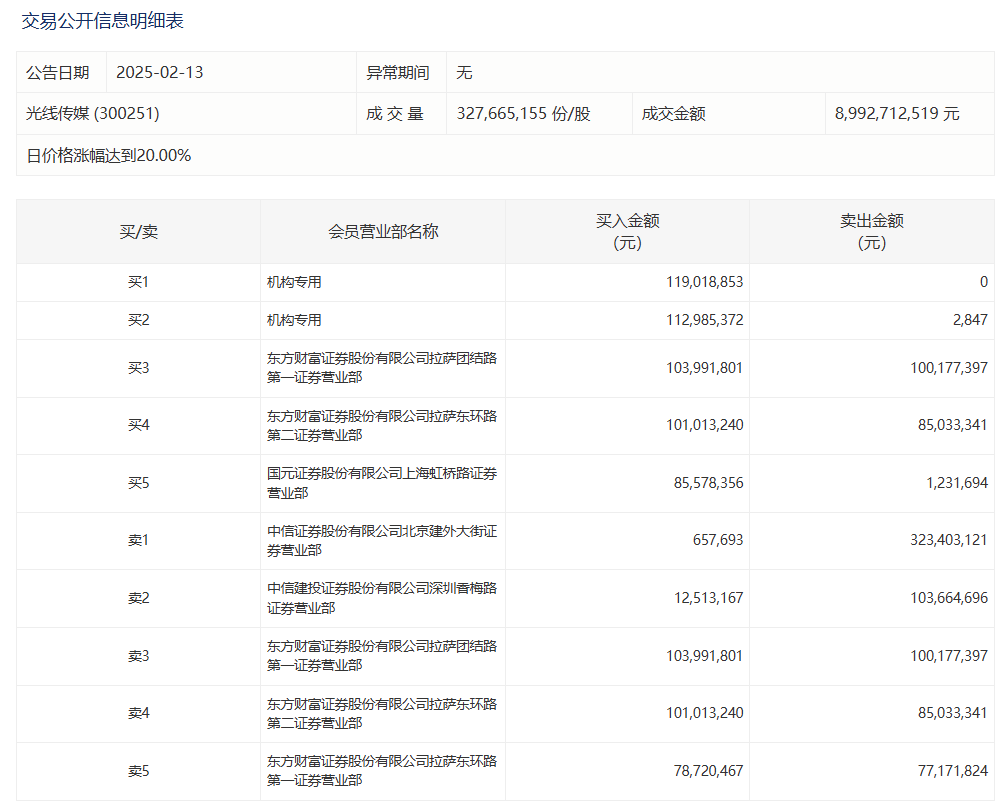This screenshot has width=1006, height=809.
Task: Click the 买入金额(元) column header
Action: pyautogui.click(x=627, y=232)
